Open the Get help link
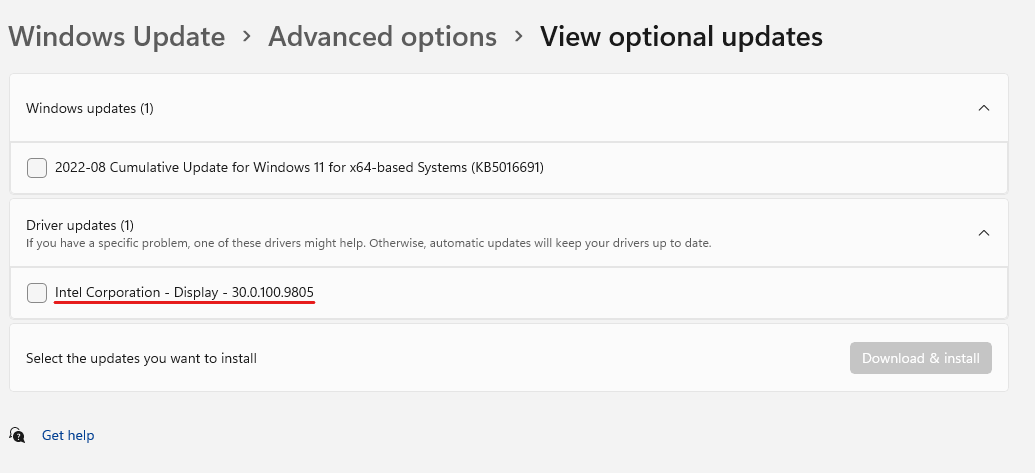The height and width of the screenshot is (473, 1035). (68, 435)
